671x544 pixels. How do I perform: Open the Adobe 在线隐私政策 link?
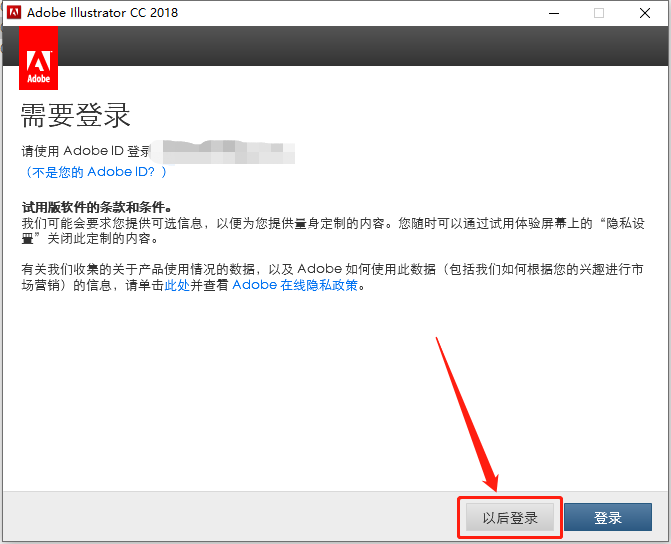point(295,285)
